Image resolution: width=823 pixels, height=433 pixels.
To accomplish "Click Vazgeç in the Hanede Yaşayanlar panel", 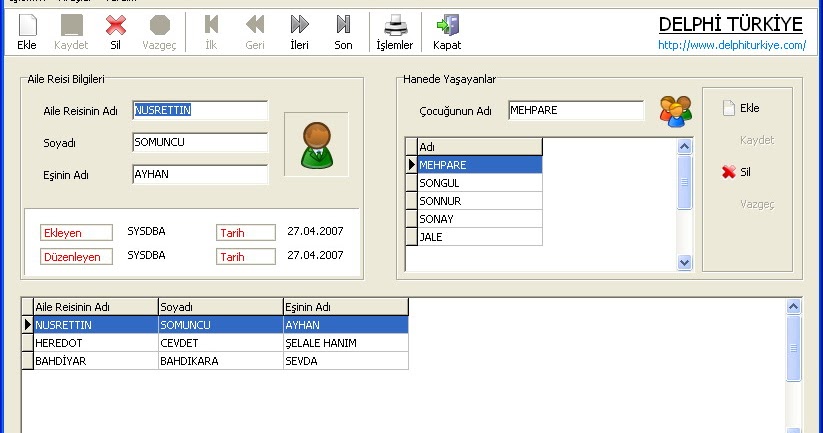I will pyautogui.click(x=756, y=204).
